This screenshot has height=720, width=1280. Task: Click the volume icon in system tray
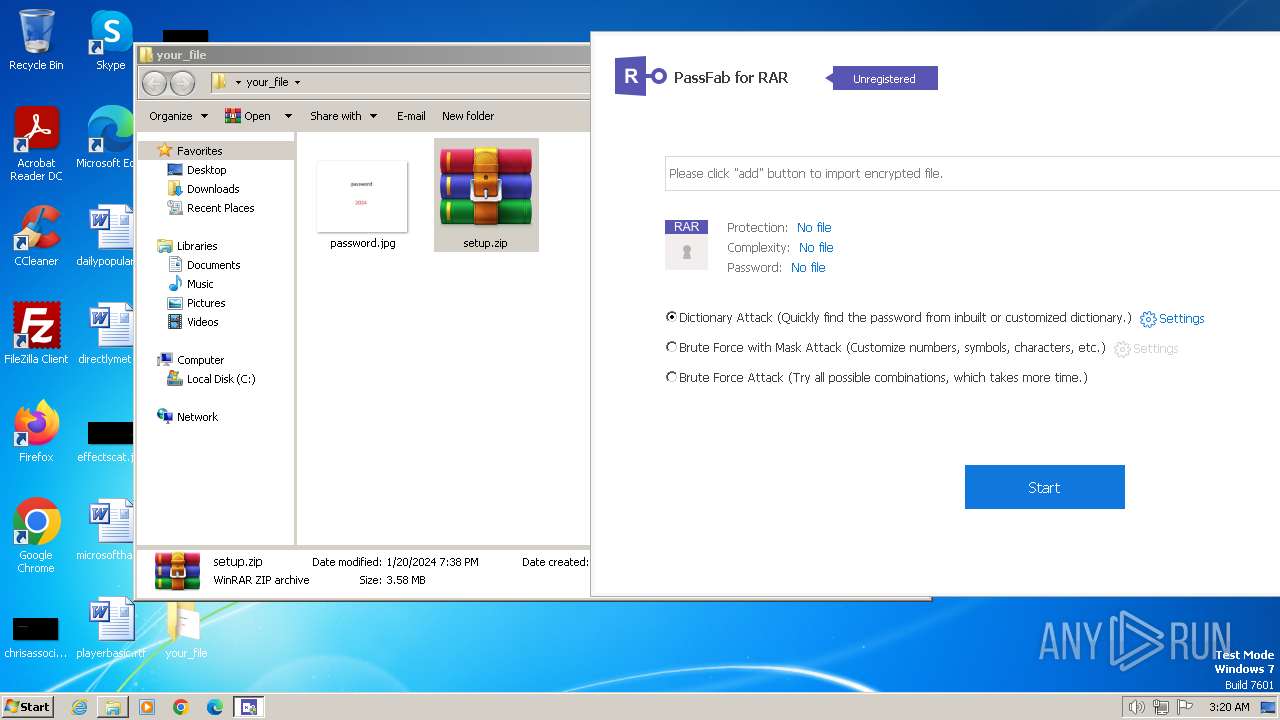point(1136,707)
